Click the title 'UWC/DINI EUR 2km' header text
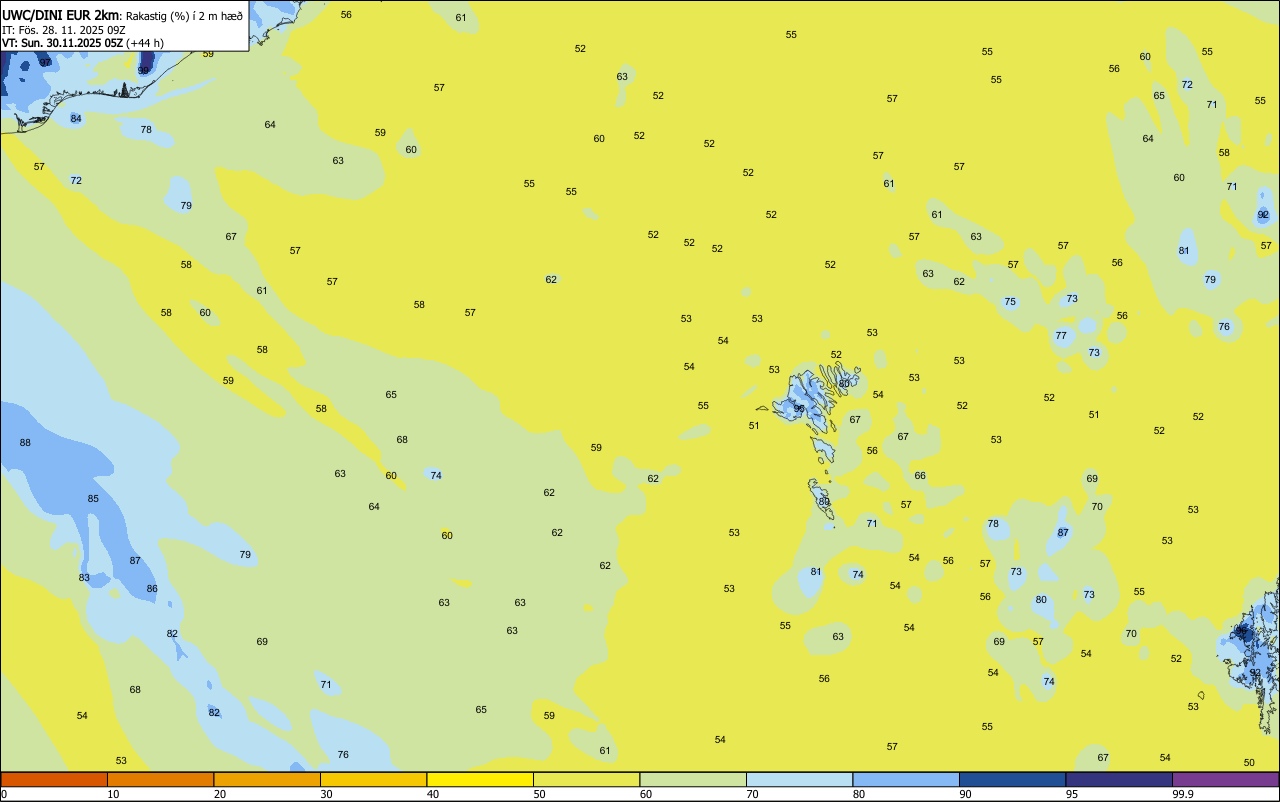Screen dimensions: 1280x802 coord(61,15)
